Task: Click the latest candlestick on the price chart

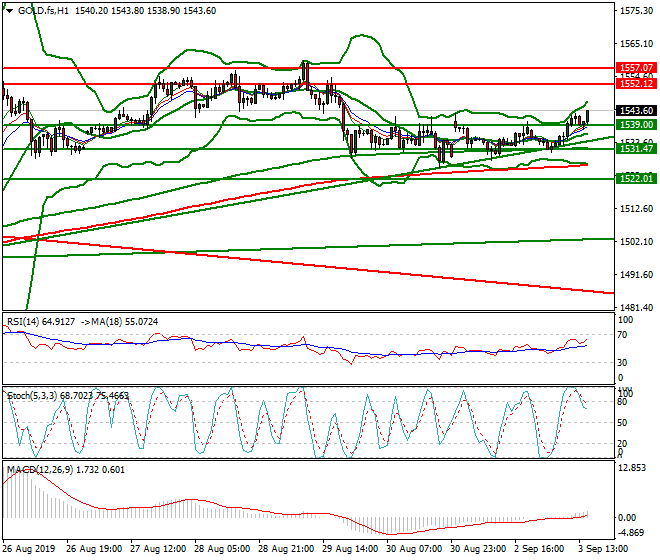Action: [588, 117]
